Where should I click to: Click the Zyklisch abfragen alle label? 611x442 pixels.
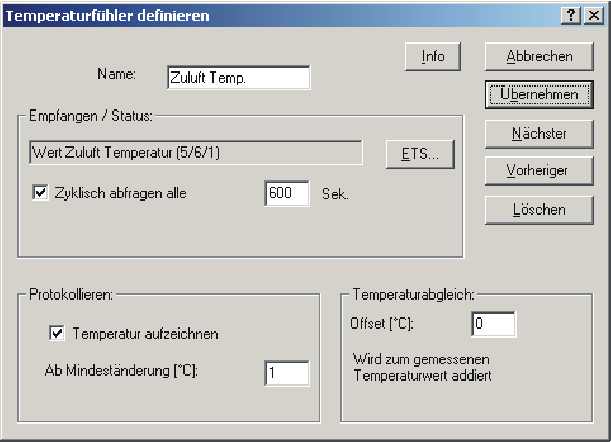click(x=120, y=193)
